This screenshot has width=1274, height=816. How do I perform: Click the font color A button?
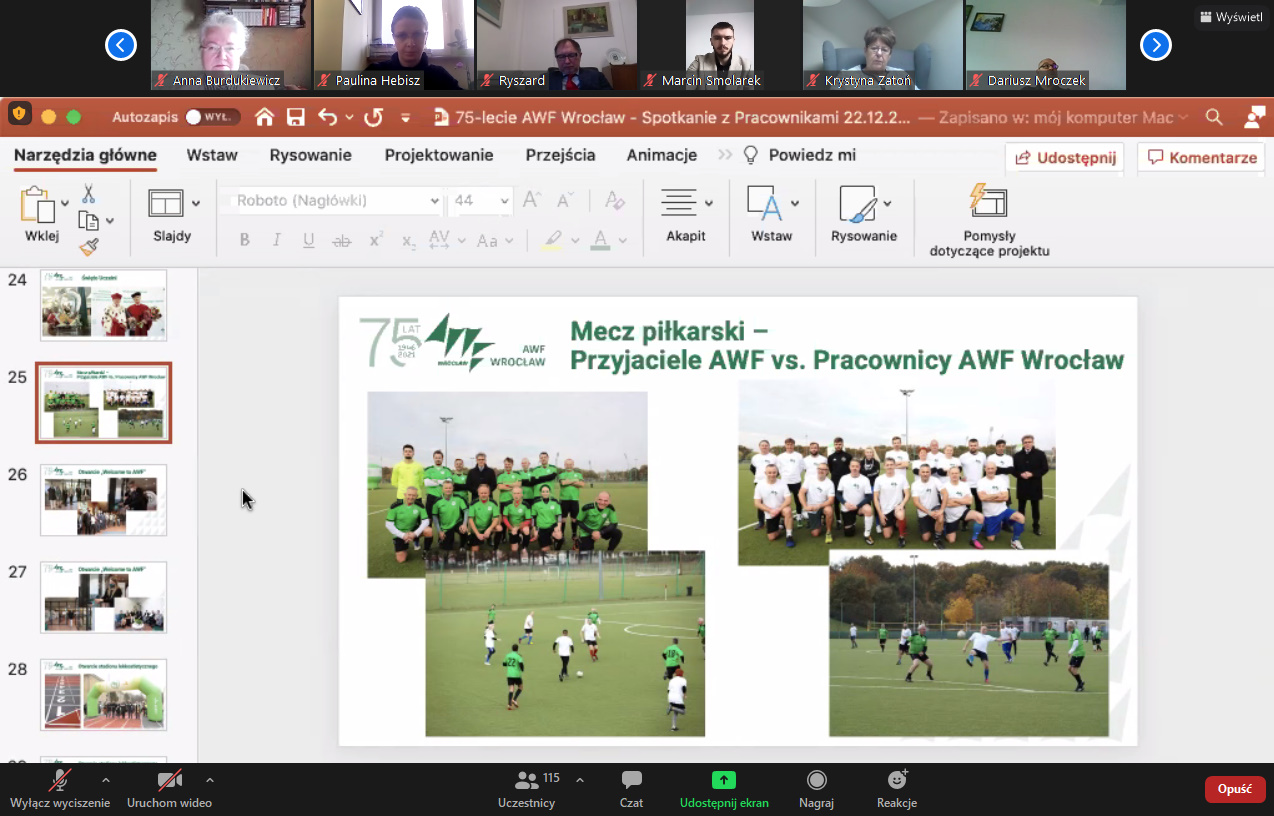(x=600, y=240)
